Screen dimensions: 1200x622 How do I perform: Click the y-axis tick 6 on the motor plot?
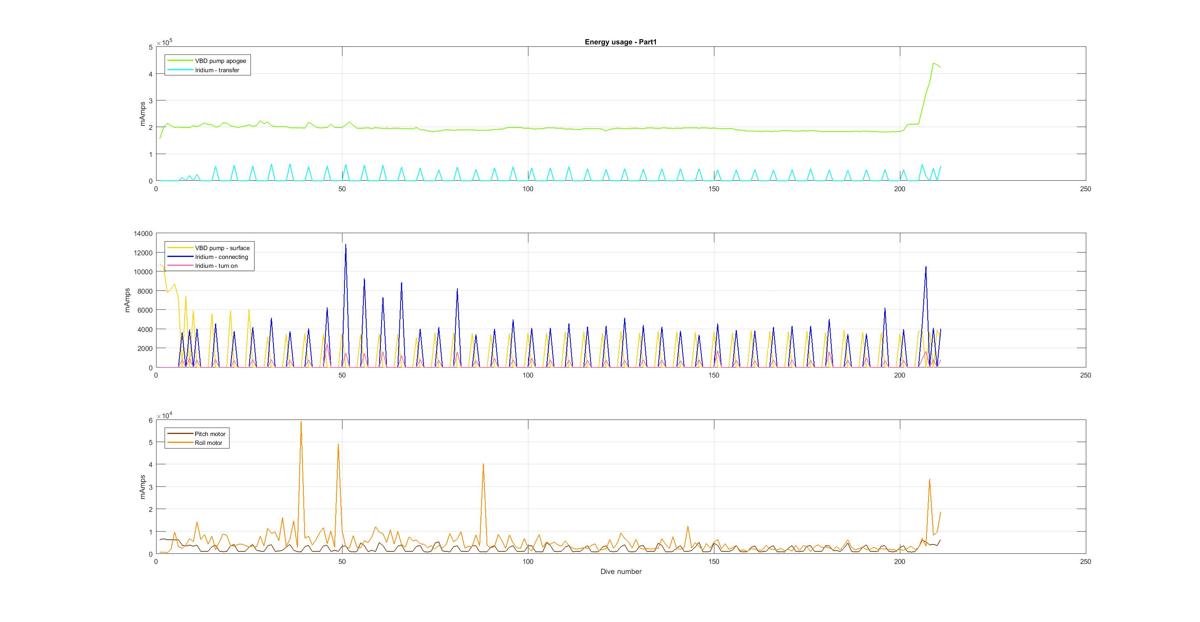[150, 420]
